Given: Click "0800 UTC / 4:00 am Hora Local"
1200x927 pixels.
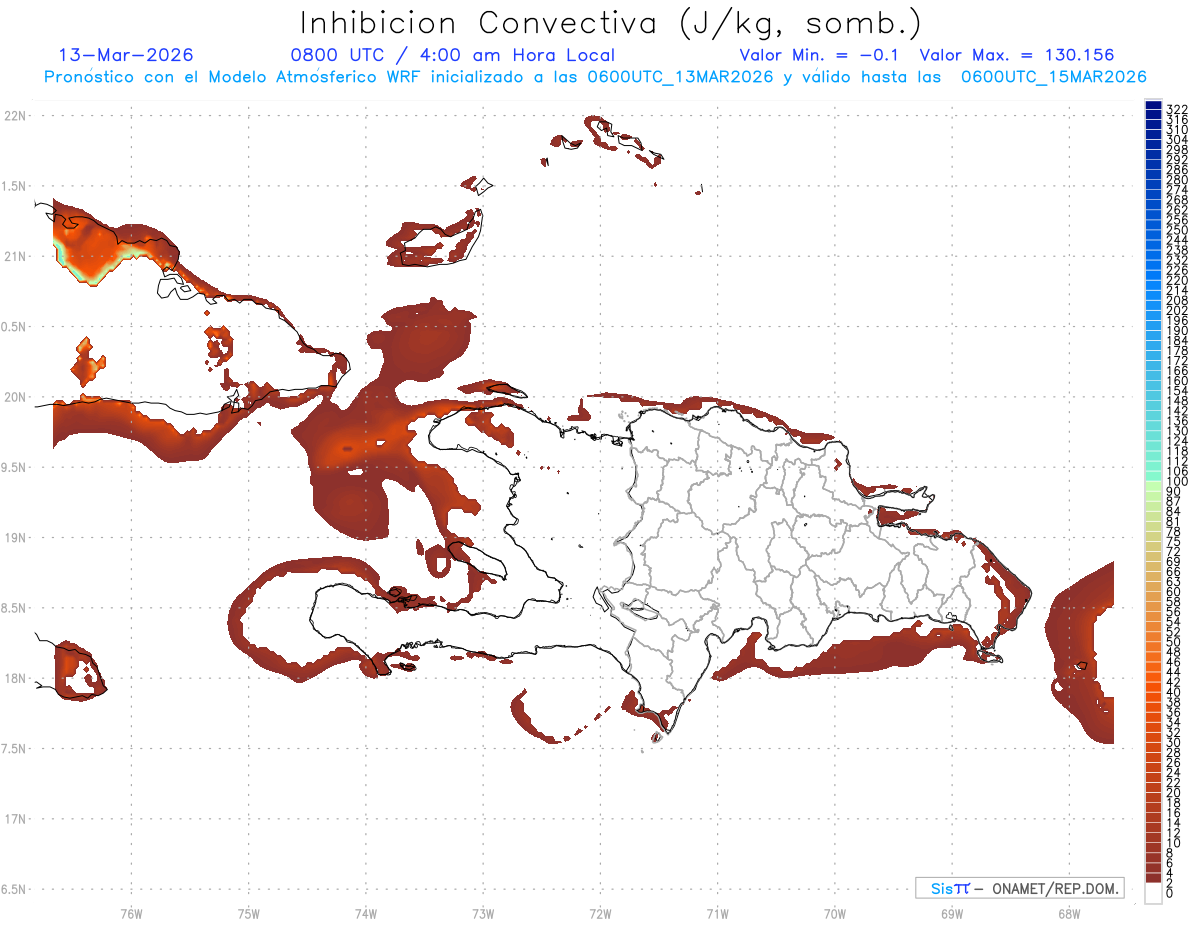Looking at the screenshot, I should 452,55.
